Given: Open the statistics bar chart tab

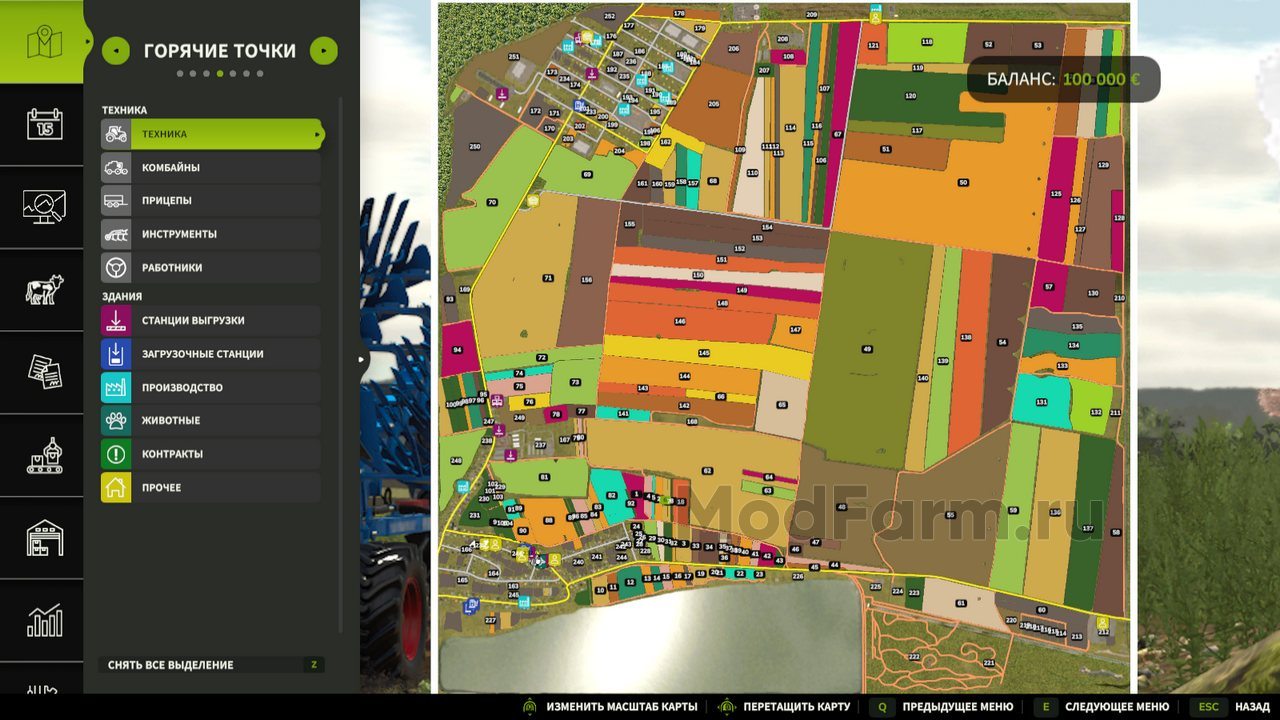Looking at the screenshot, I should (x=44, y=621).
